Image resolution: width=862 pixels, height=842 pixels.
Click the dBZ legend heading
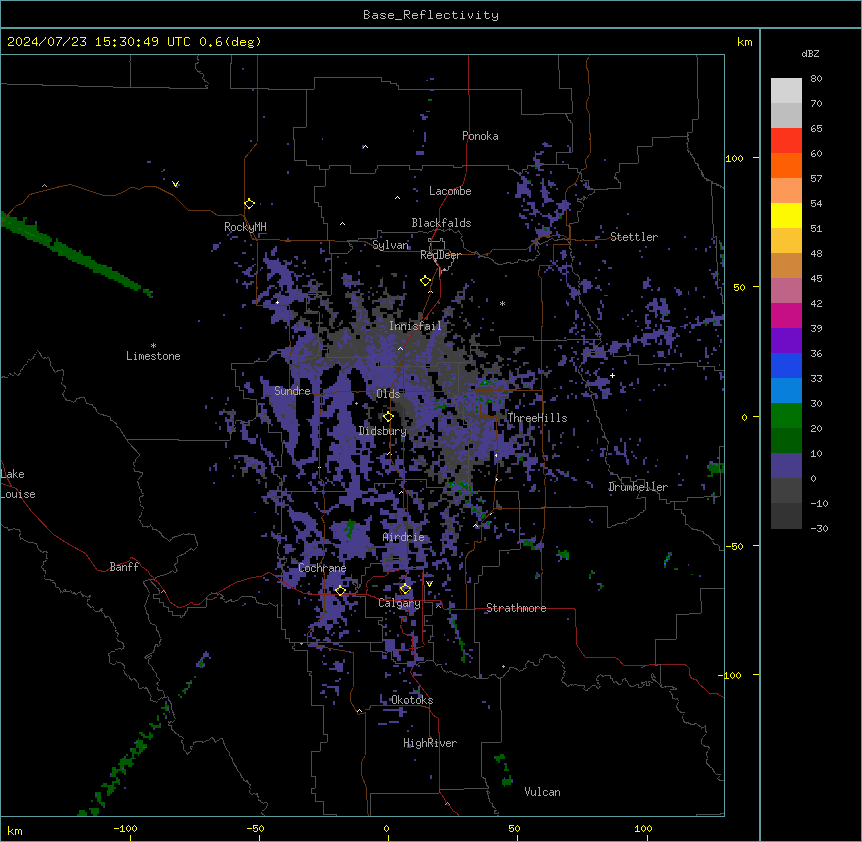[x=810, y=53]
